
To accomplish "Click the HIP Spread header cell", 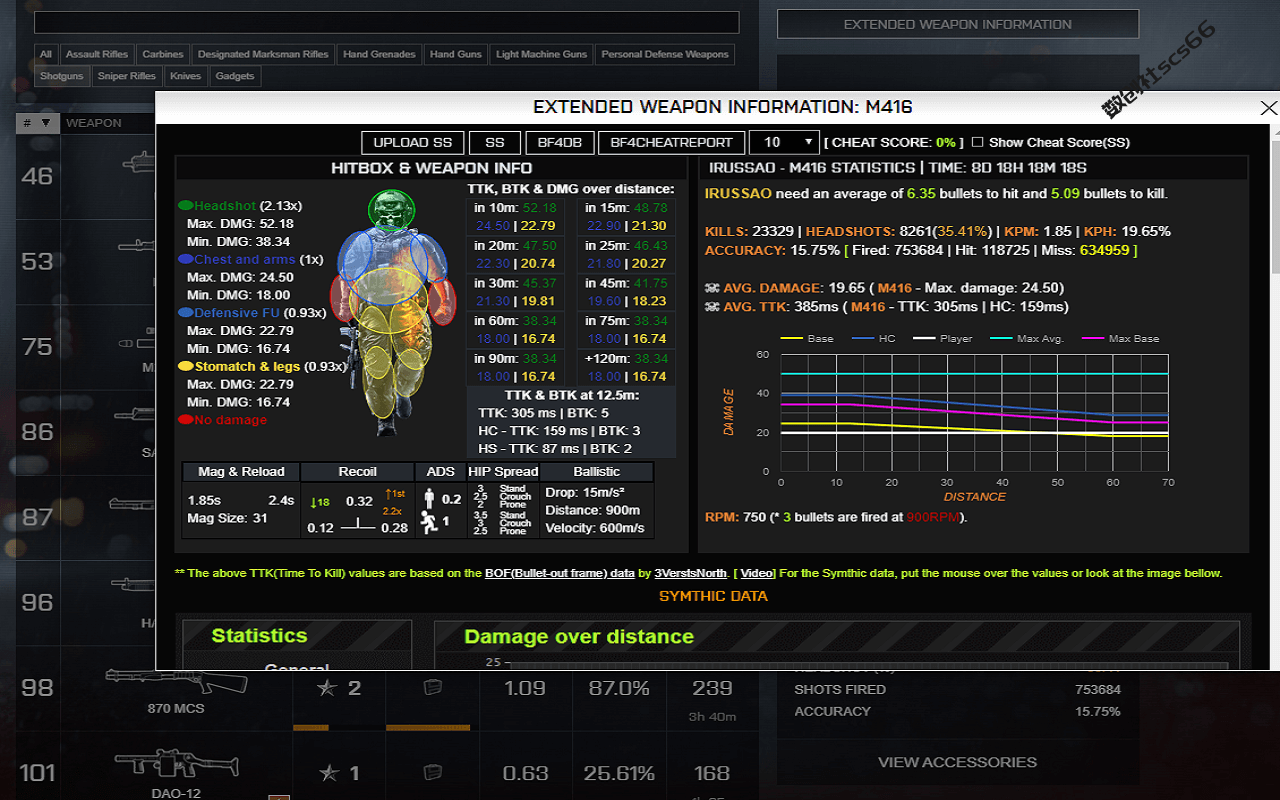I will point(503,471).
